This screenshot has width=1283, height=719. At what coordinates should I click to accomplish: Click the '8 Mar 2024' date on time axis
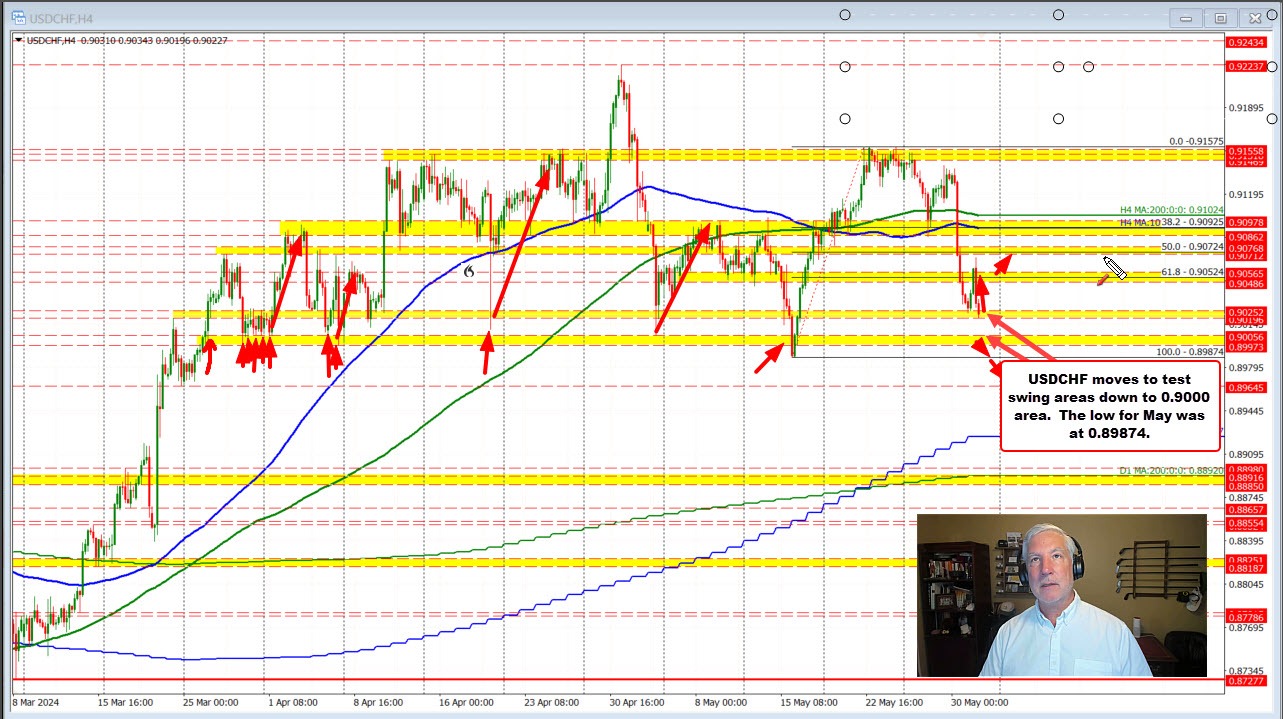[x=37, y=702]
